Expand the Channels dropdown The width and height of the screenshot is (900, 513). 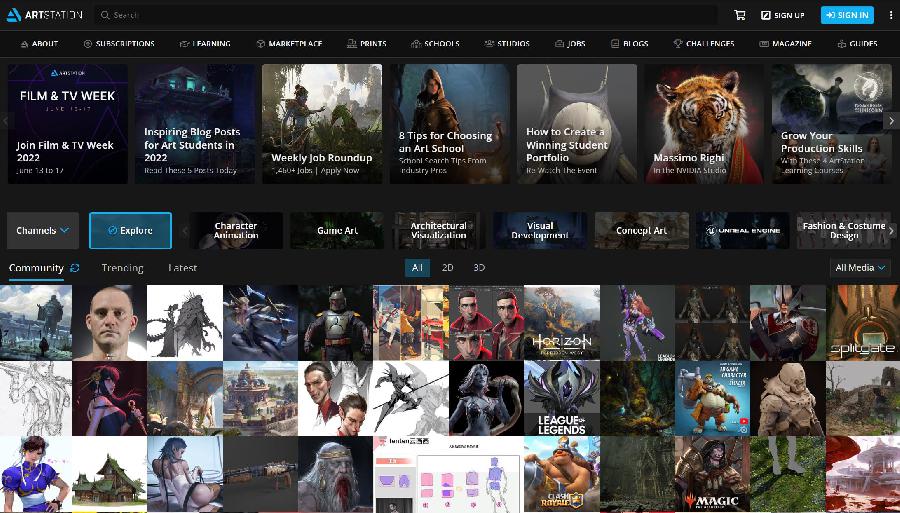coord(42,230)
